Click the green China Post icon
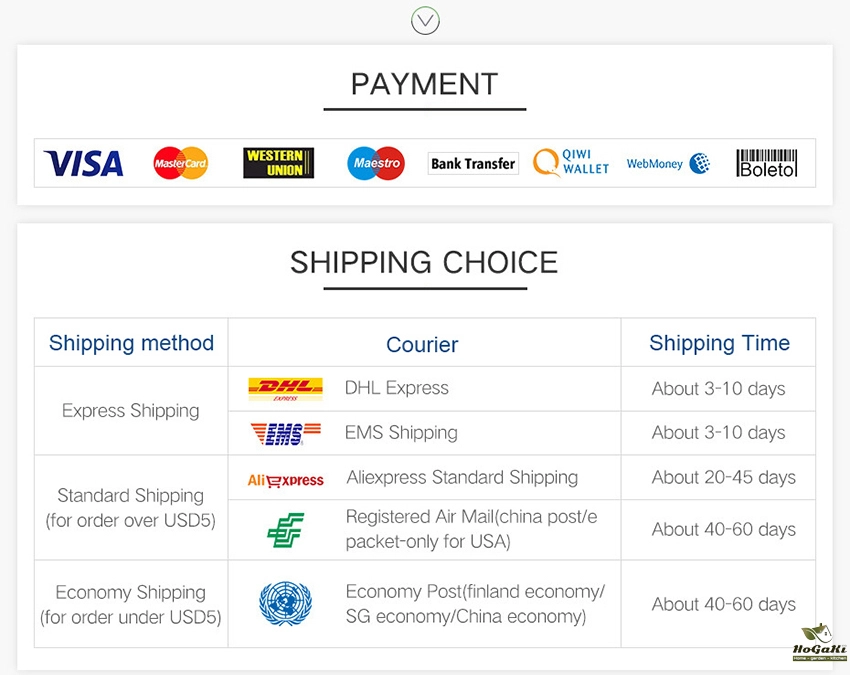Screen dimensions: 850x675 click(285, 529)
